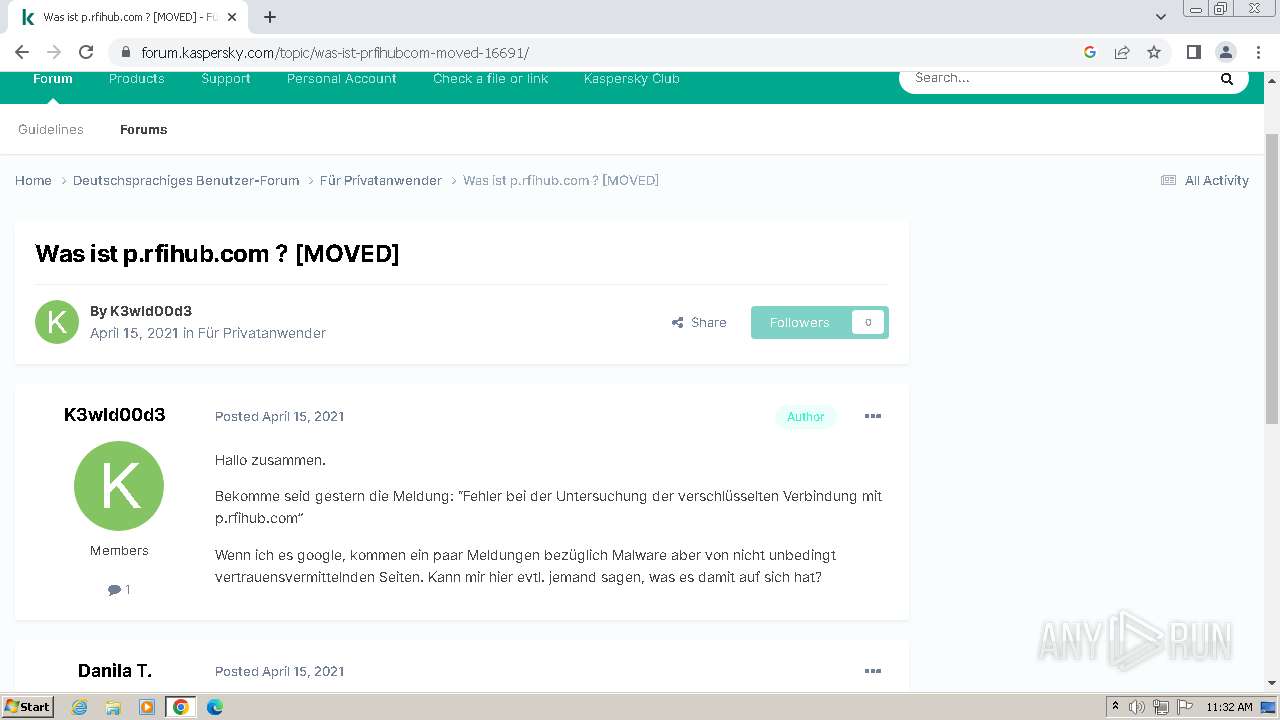Submit search with magnifier icon
The height and width of the screenshot is (720, 1280).
[x=1227, y=79]
